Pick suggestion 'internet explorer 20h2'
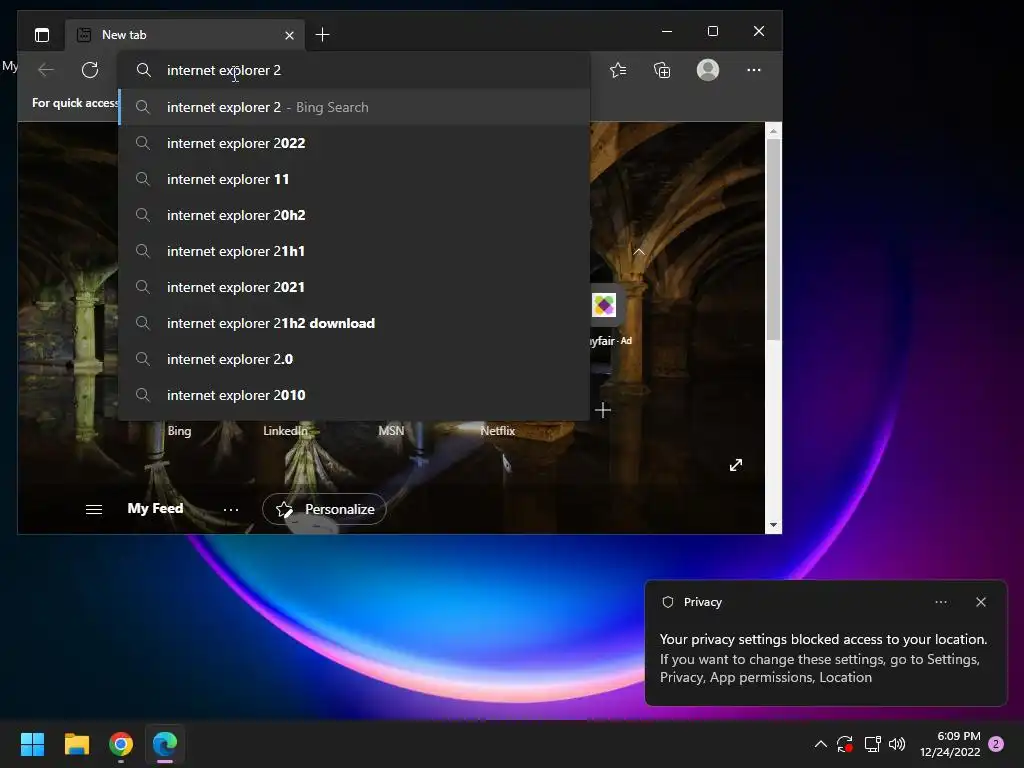1024x768 pixels. coord(354,215)
